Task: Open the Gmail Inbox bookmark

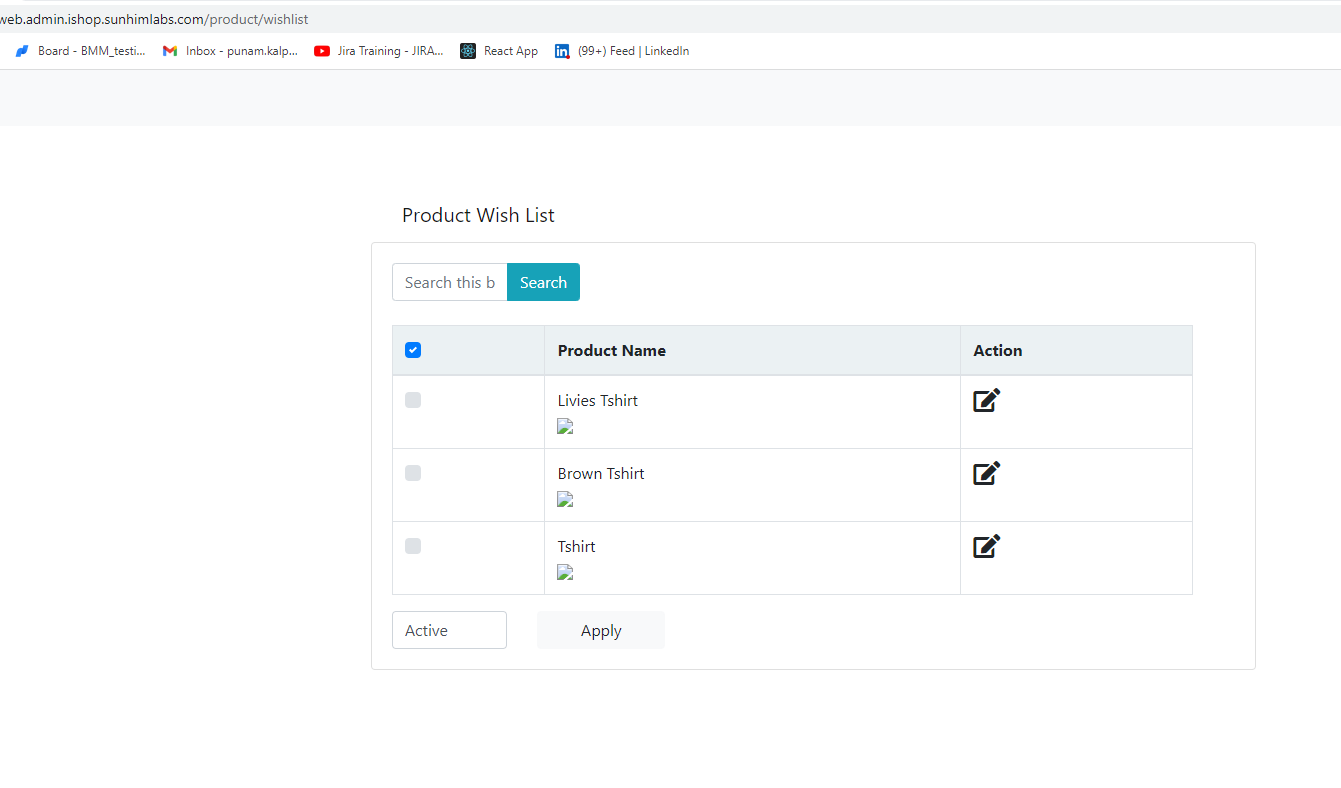Action: [230, 51]
